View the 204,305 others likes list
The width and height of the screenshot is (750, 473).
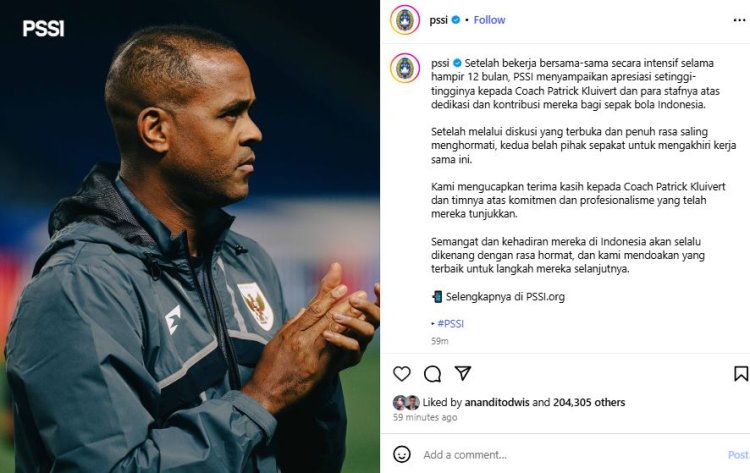(x=589, y=402)
